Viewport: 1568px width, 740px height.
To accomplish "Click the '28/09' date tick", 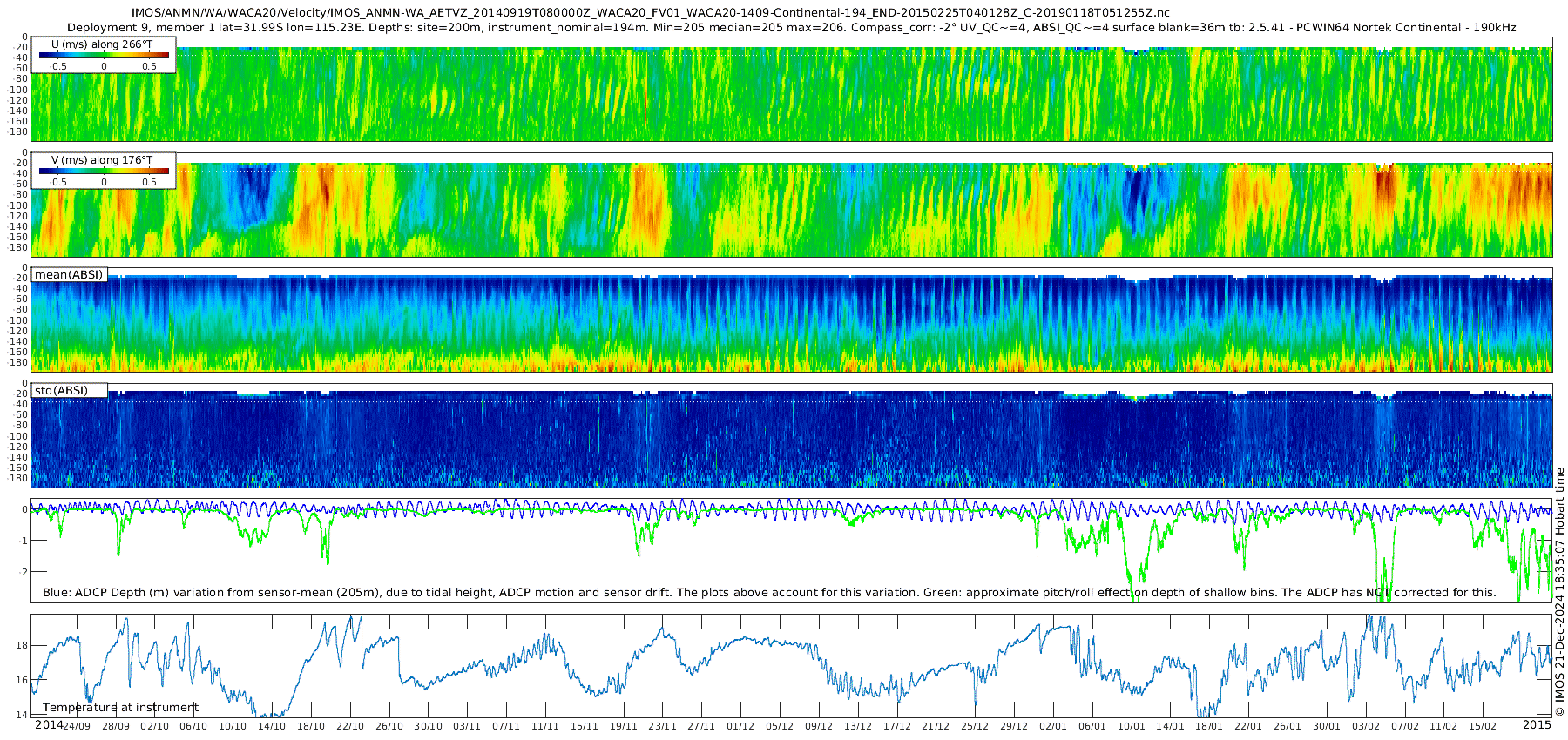I will click(116, 726).
